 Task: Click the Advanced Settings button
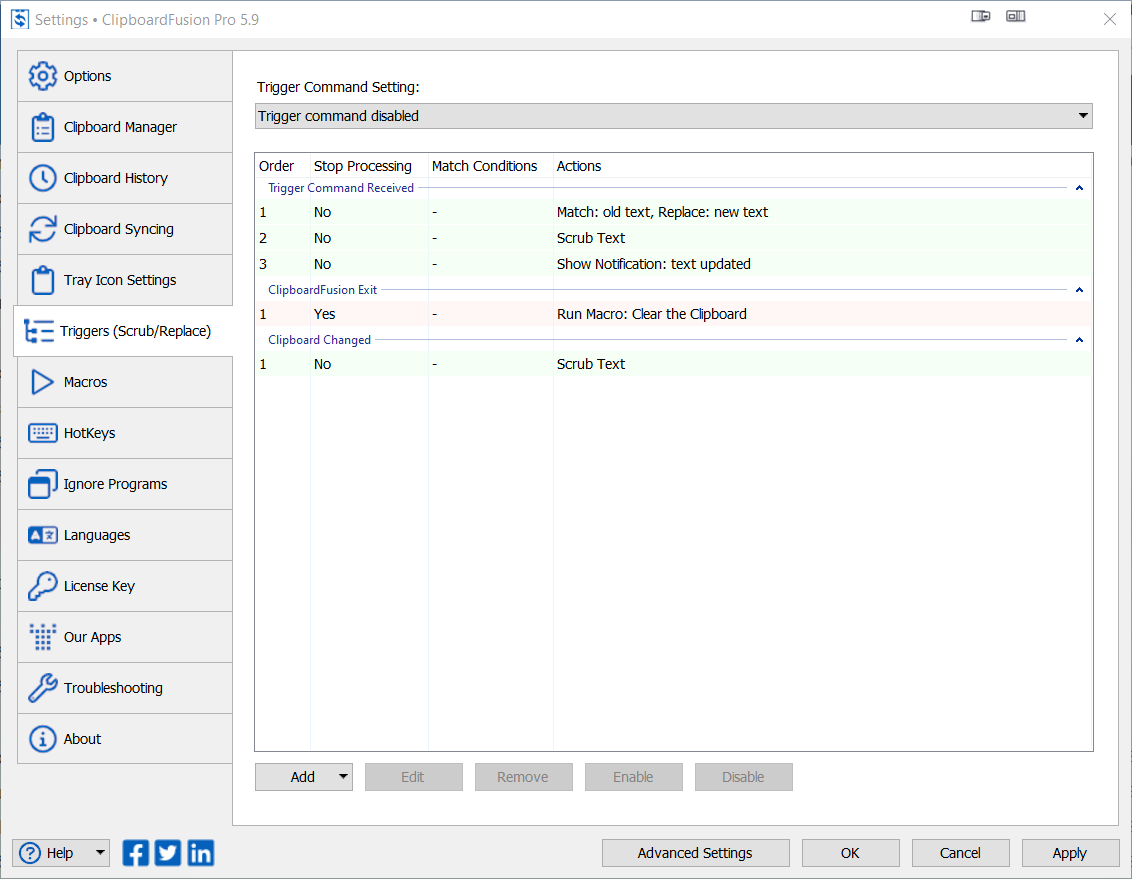(x=695, y=853)
